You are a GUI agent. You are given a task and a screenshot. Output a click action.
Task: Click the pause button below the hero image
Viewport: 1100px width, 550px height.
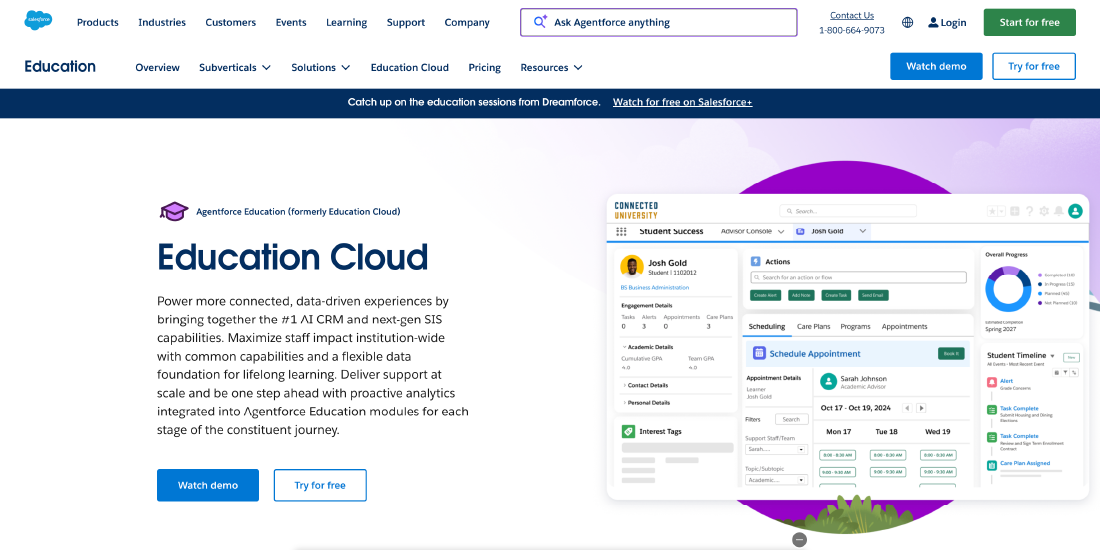click(799, 540)
